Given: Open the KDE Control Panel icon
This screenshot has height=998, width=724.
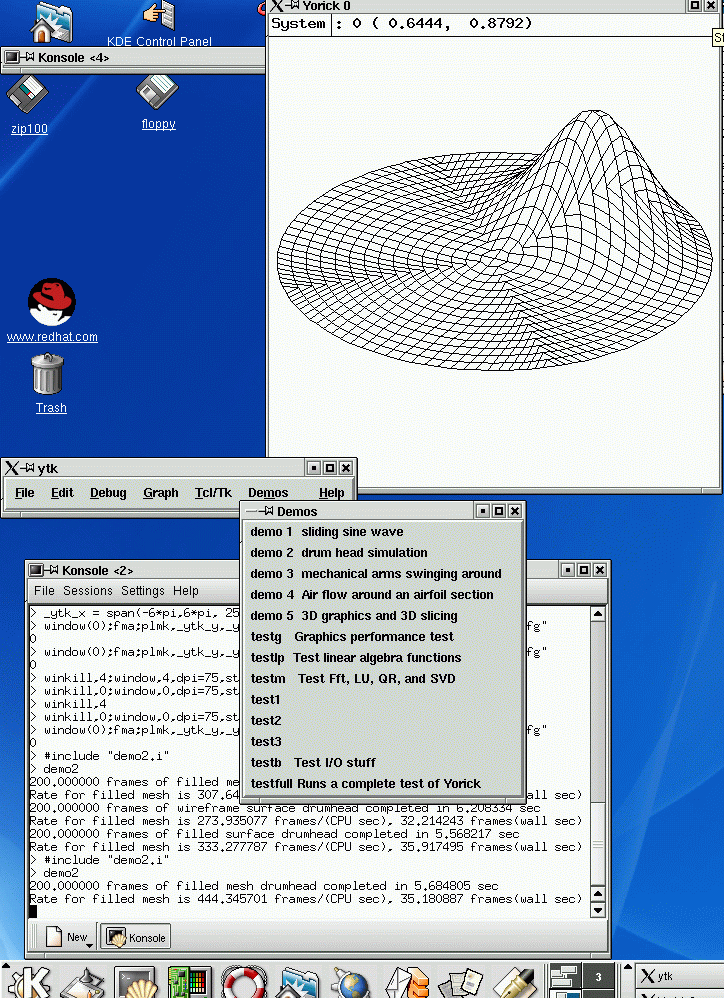Looking at the screenshot, I should coord(159,15).
